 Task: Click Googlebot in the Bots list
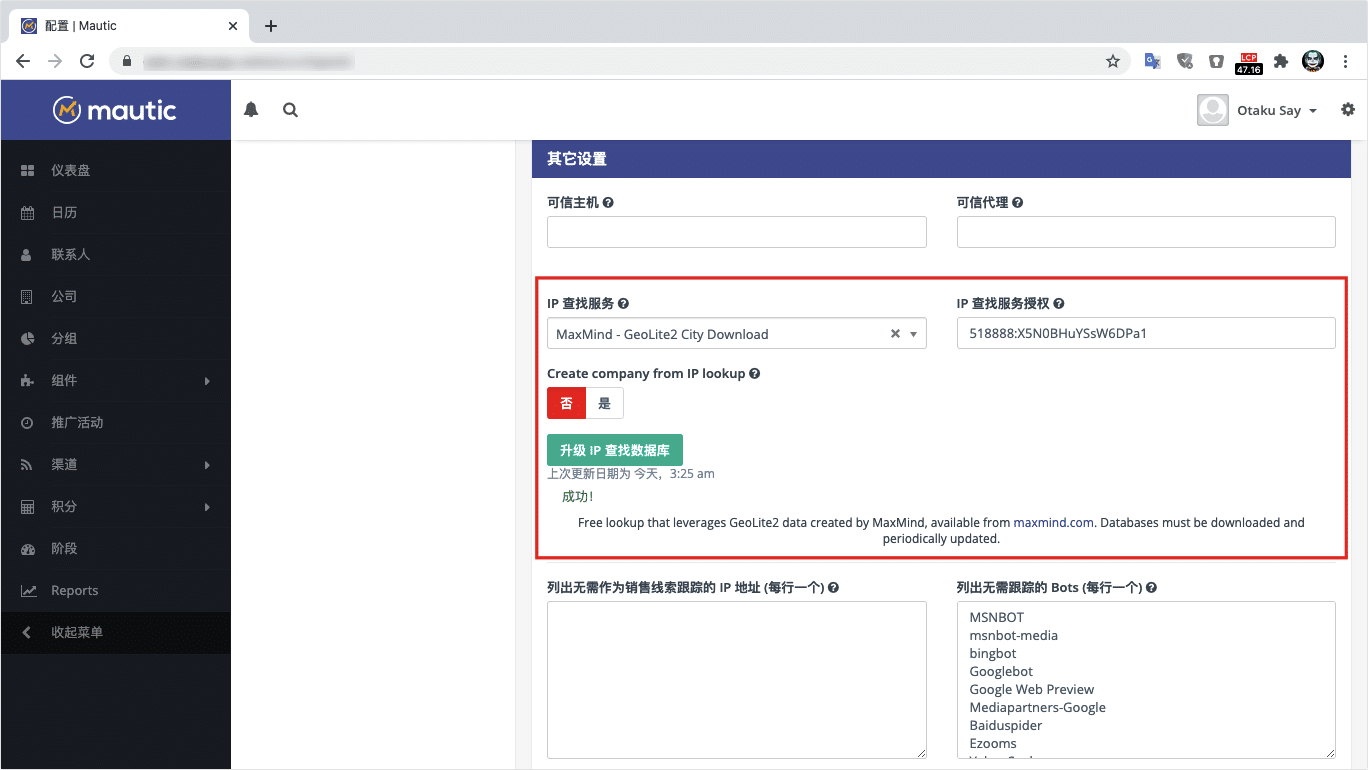pyautogui.click(x=1001, y=671)
